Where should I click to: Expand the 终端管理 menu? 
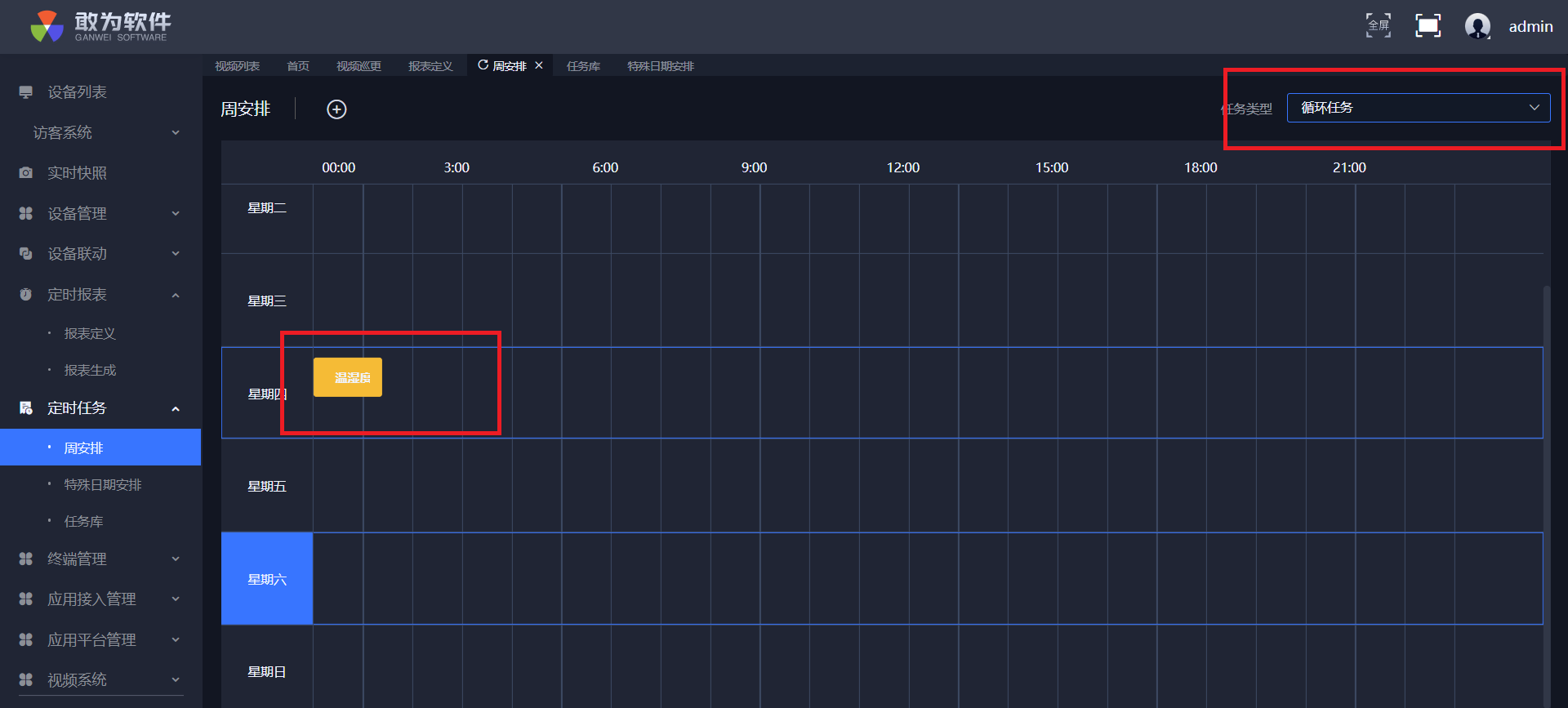pyautogui.click(x=100, y=559)
